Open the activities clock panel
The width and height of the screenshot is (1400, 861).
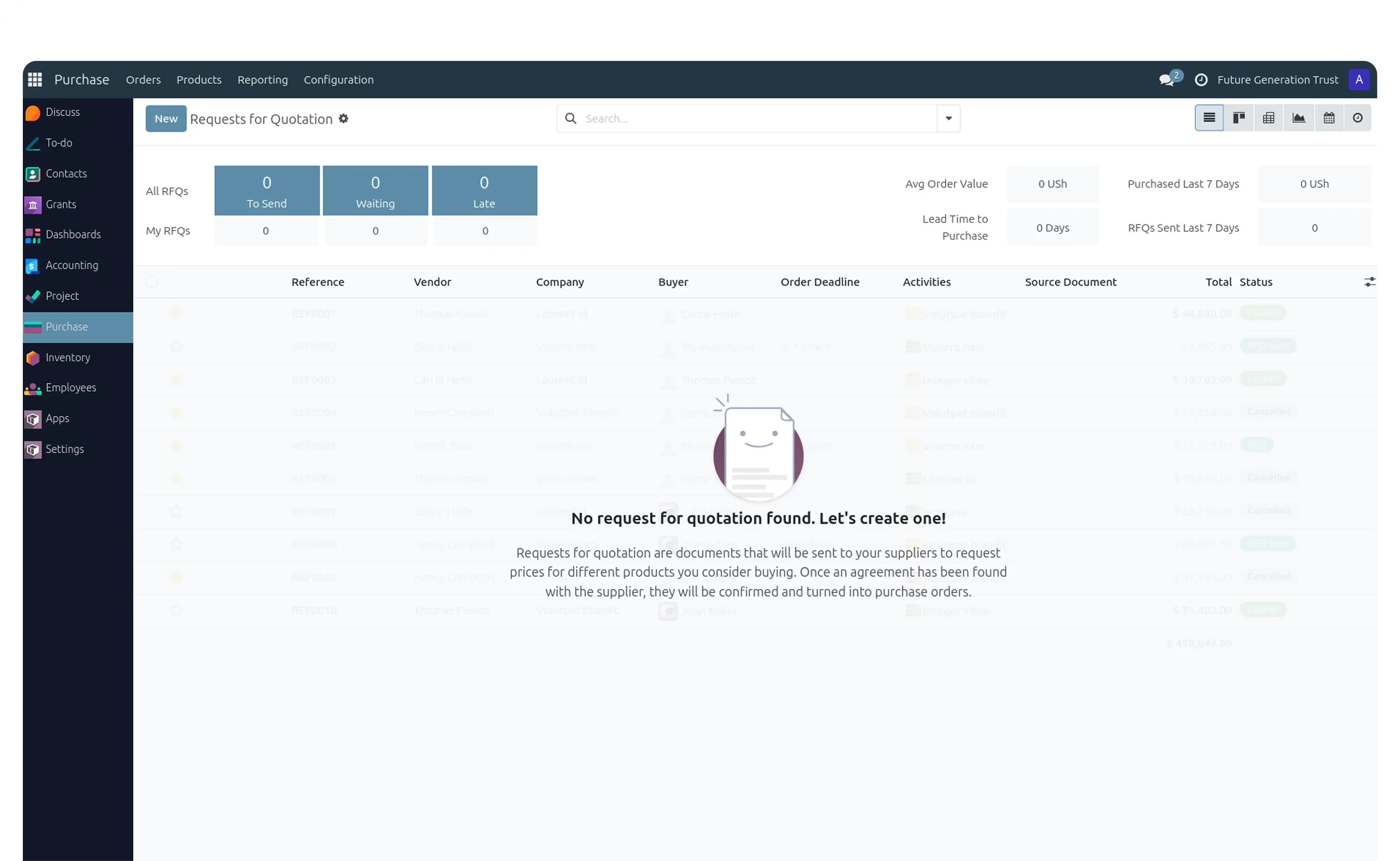[1201, 80]
